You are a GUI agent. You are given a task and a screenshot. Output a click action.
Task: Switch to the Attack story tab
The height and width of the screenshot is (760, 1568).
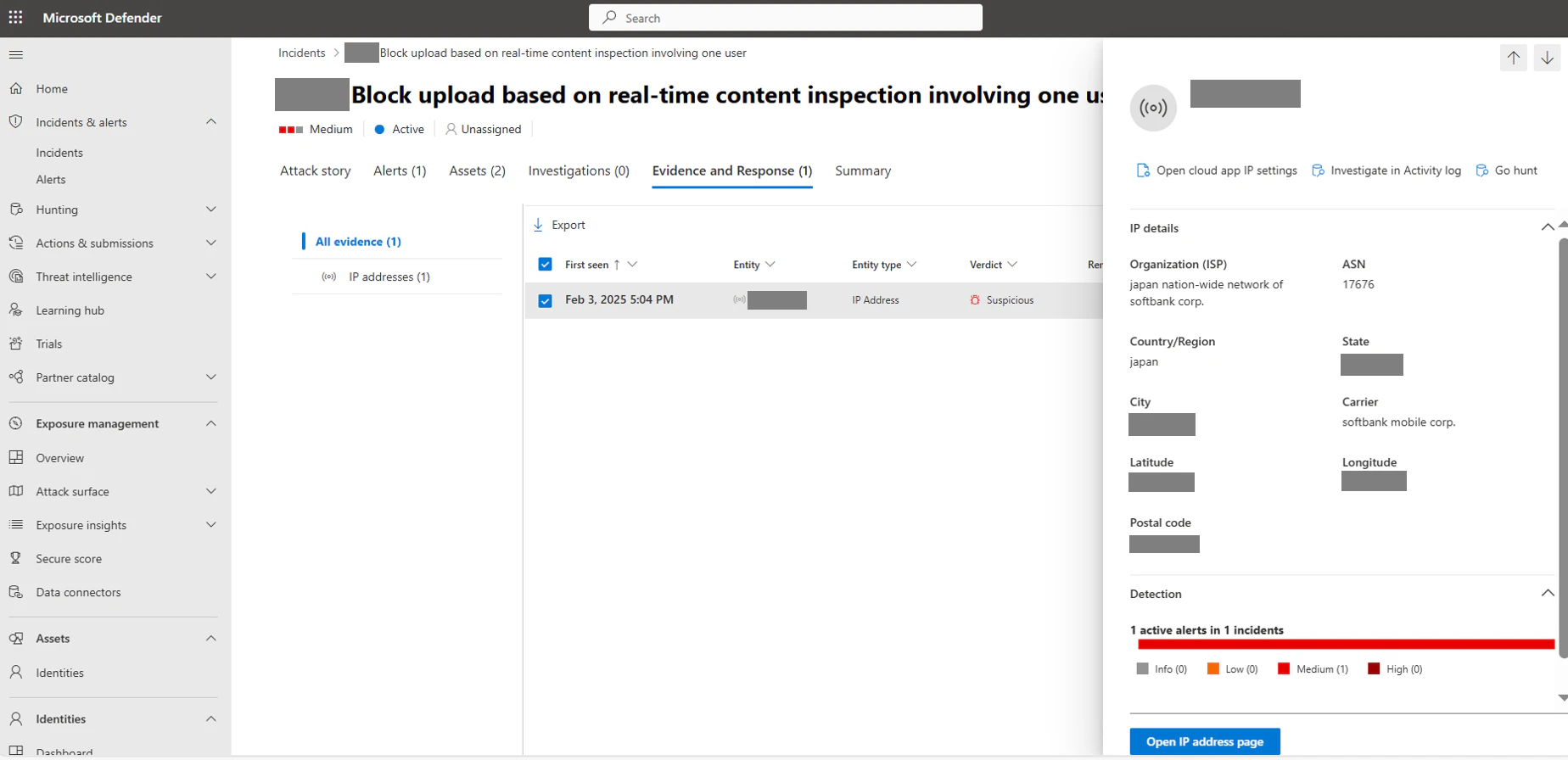(x=316, y=170)
